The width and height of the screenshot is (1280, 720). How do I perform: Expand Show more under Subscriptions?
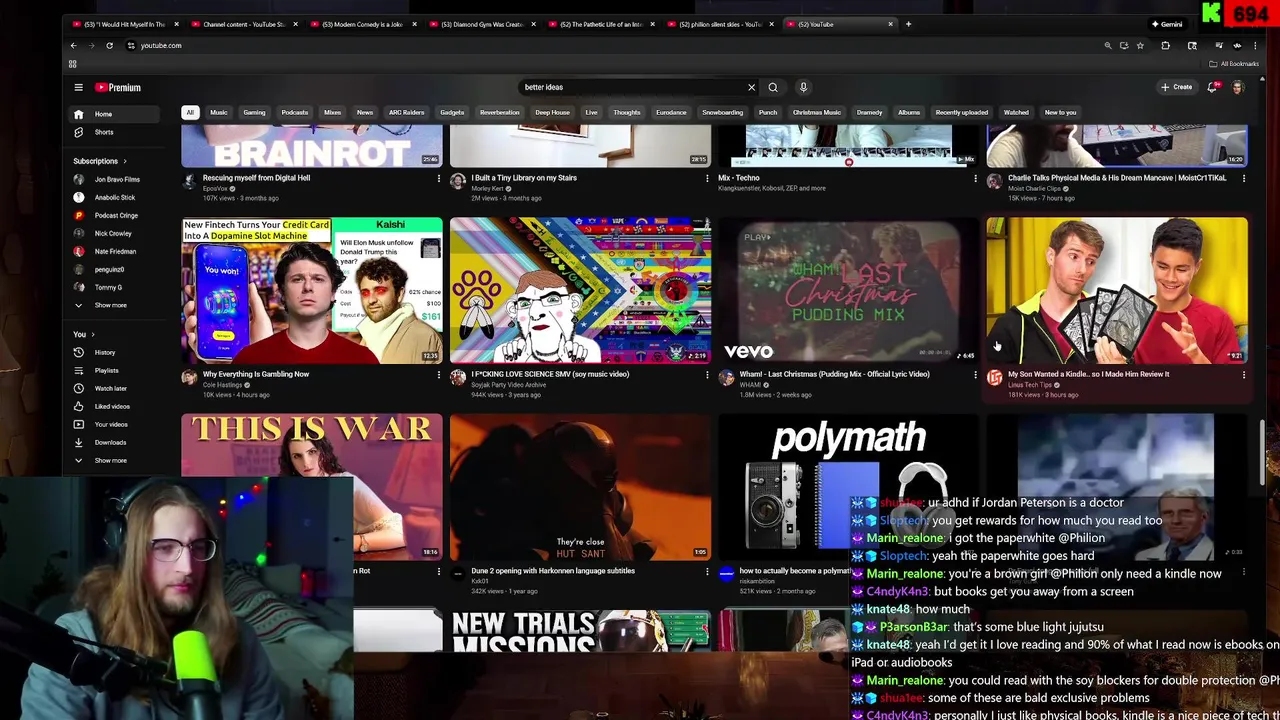click(110, 305)
